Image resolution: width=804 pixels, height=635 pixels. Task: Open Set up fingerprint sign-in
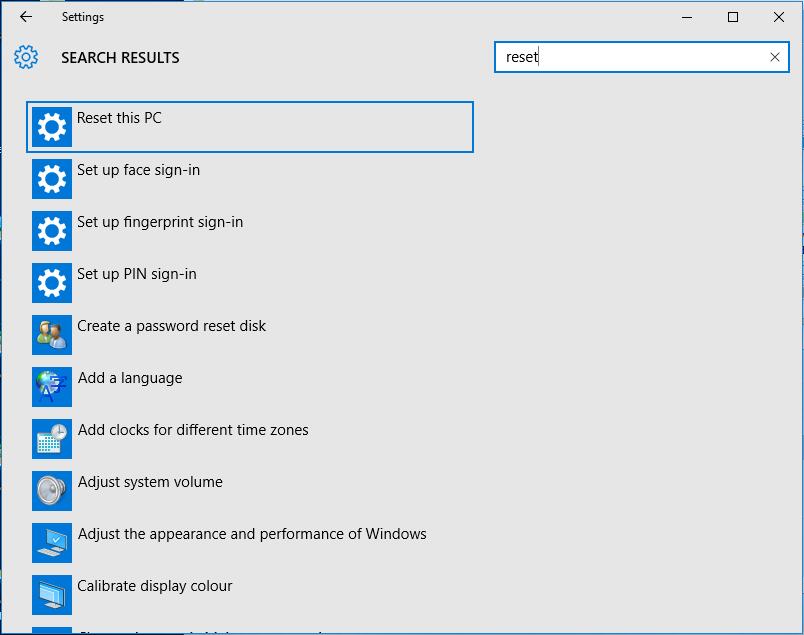coord(250,231)
